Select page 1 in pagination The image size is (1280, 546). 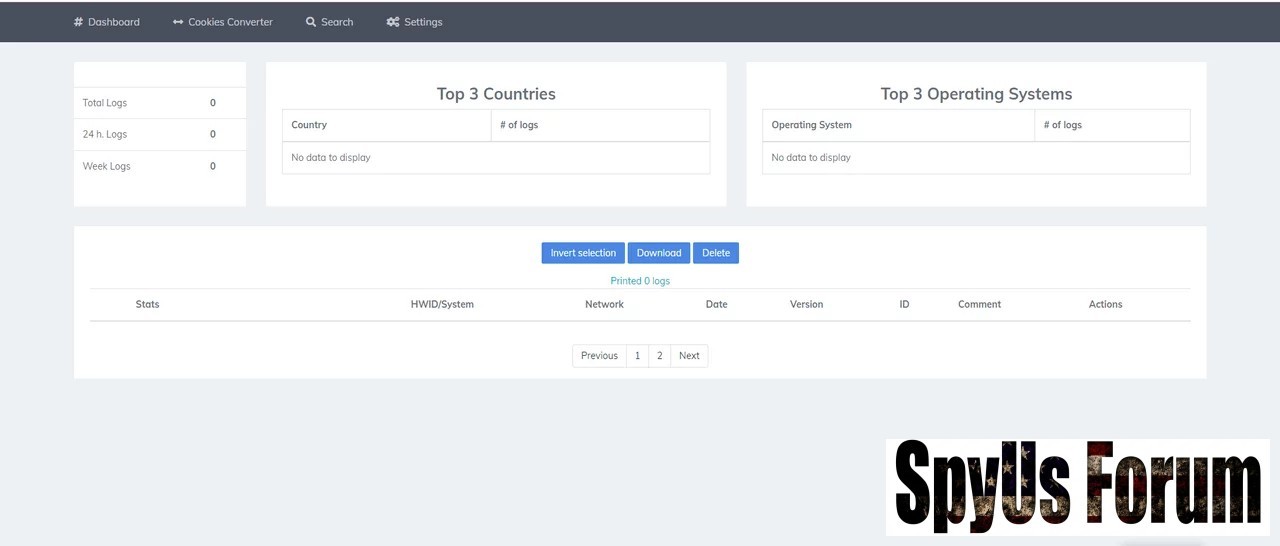(637, 356)
